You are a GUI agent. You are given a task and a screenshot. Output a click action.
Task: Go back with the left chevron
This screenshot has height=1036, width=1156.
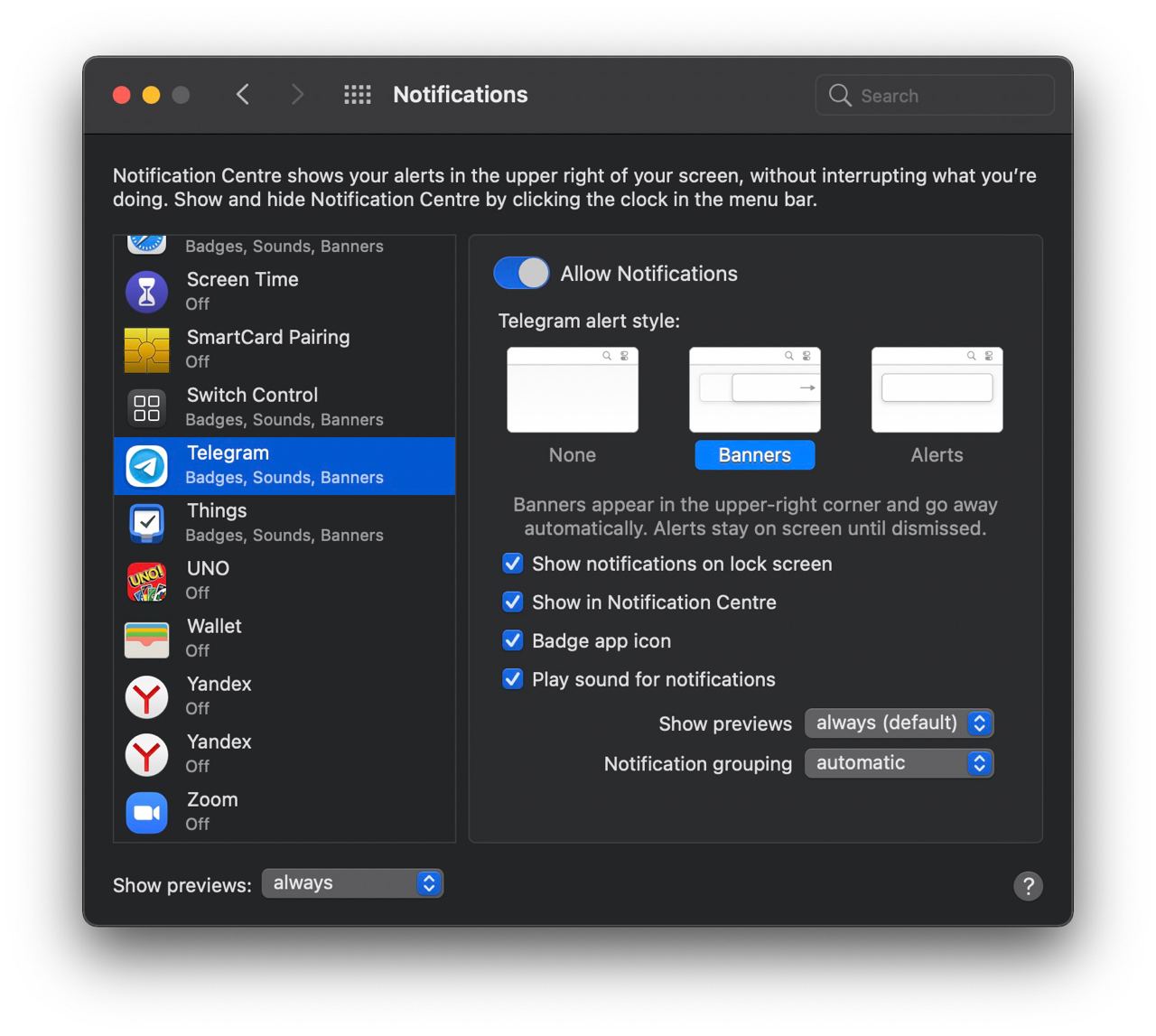click(242, 94)
